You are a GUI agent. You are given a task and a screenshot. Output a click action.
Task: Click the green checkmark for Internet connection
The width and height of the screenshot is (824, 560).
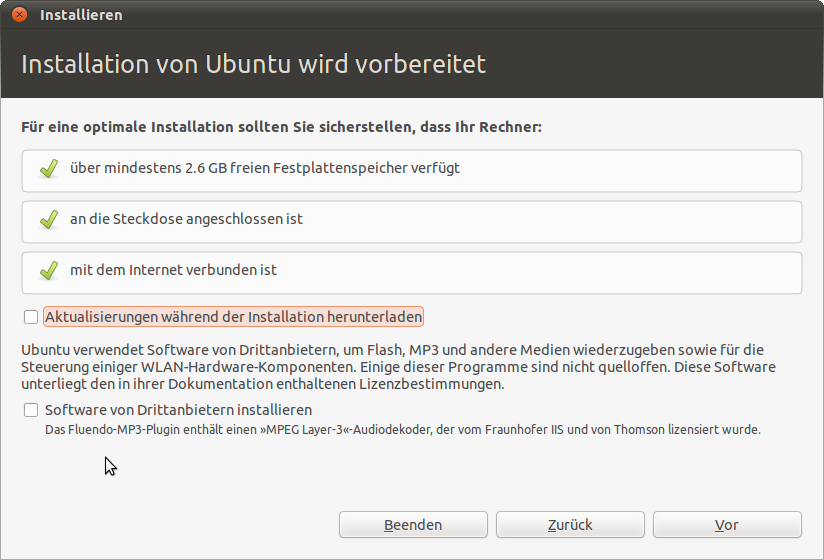[48, 271]
